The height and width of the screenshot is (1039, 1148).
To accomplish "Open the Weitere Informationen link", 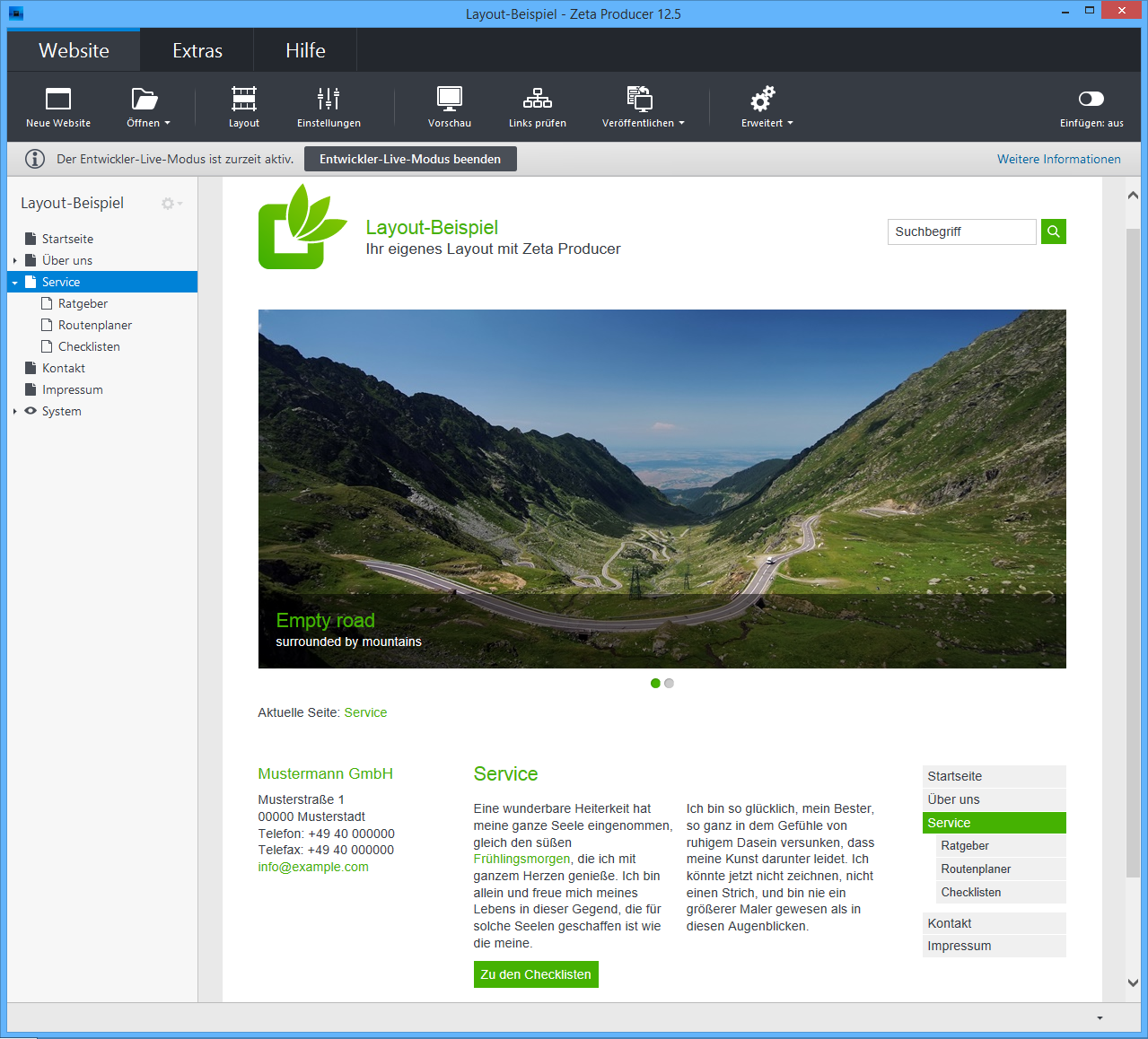I will pyautogui.click(x=1058, y=159).
